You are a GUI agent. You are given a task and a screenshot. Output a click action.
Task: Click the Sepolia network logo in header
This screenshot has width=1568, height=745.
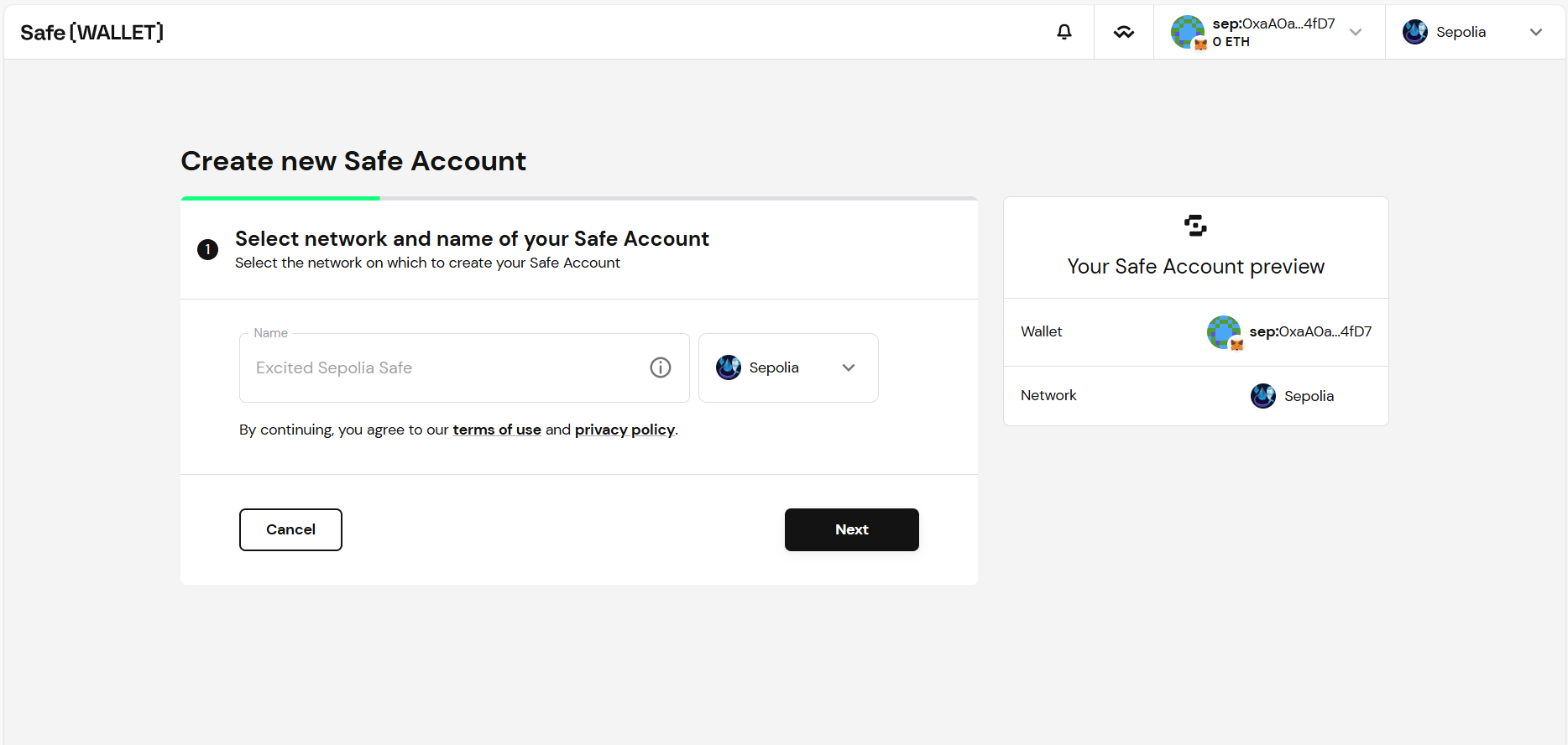point(1415,32)
